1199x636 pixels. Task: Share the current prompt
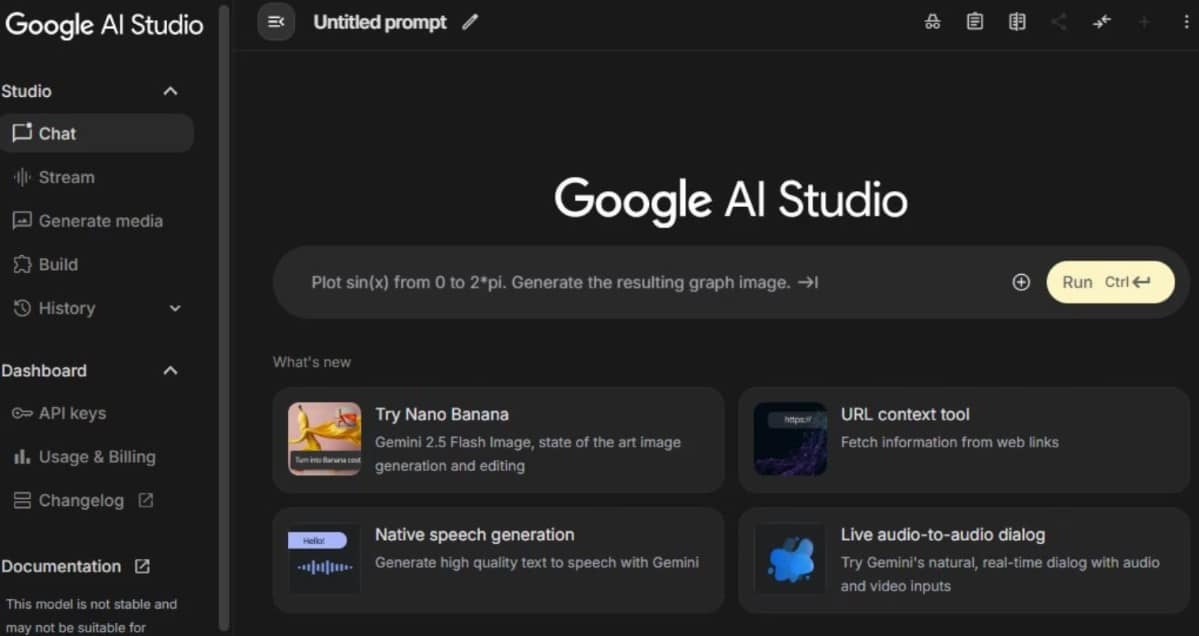point(1059,21)
